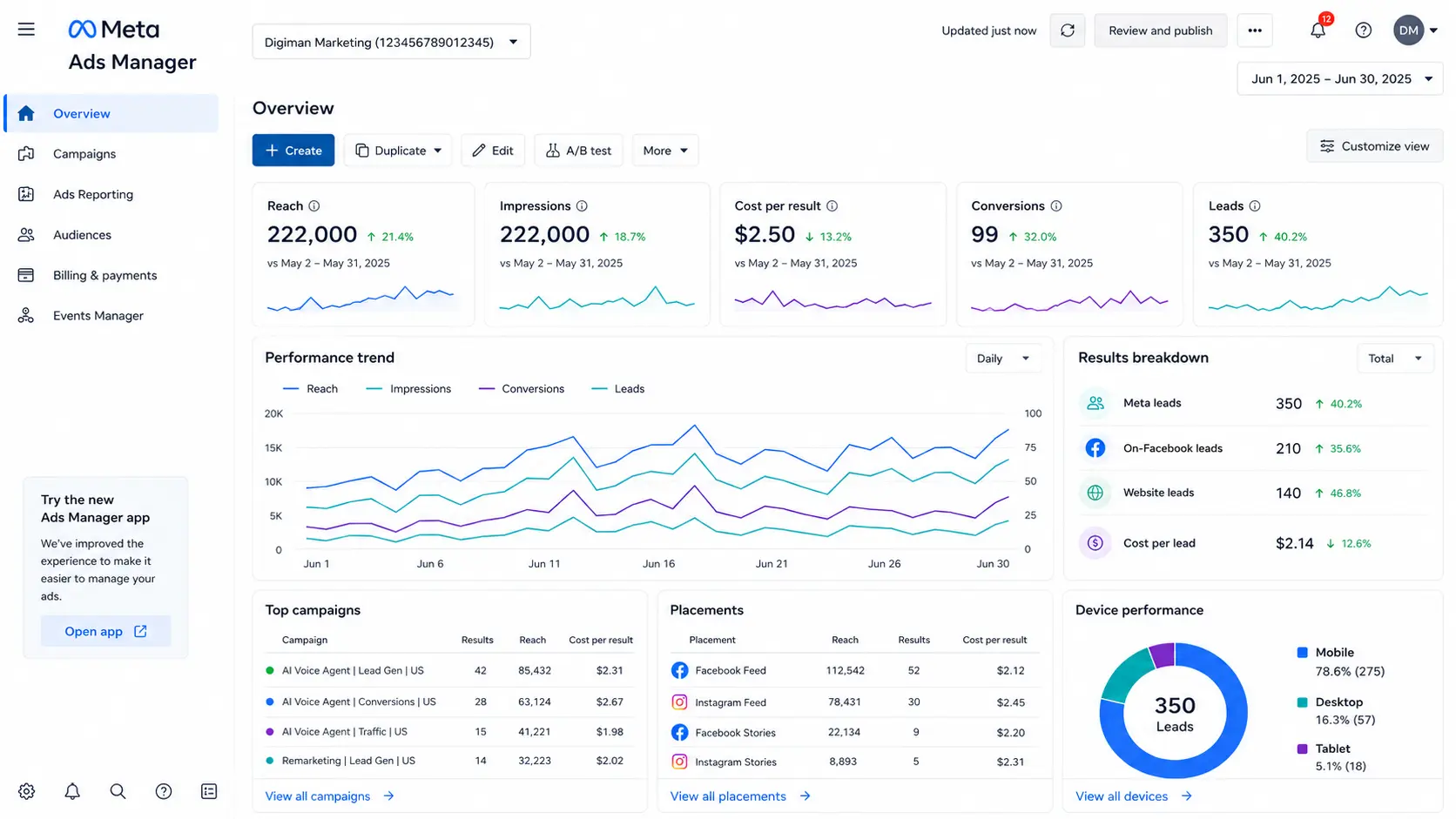Click Customize view button

(x=1374, y=146)
